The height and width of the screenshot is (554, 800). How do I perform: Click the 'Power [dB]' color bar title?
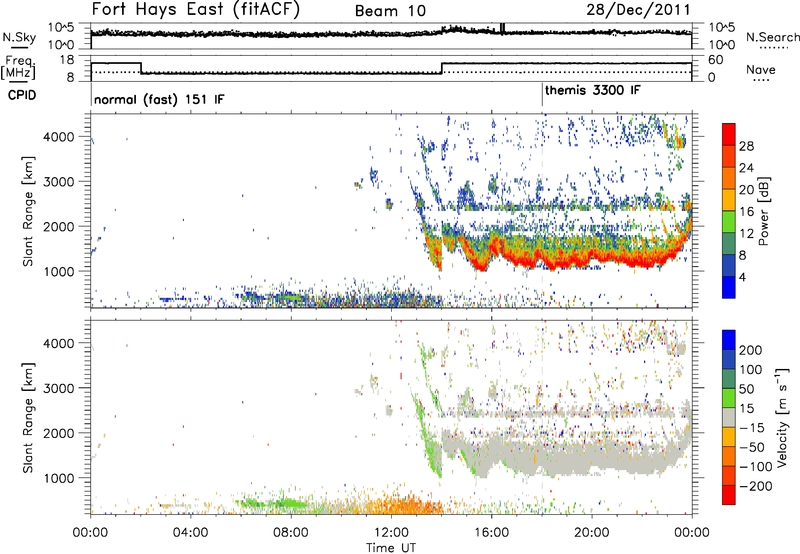[764, 211]
